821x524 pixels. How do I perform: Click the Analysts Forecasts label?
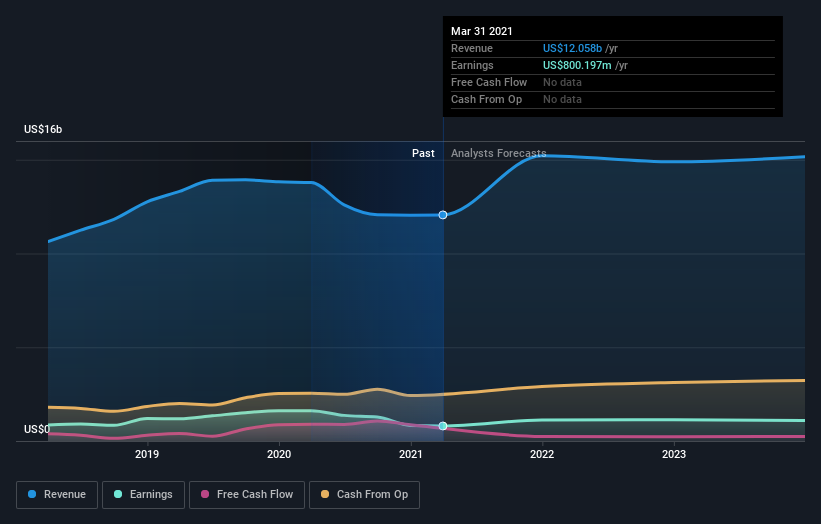[x=498, y=153]
